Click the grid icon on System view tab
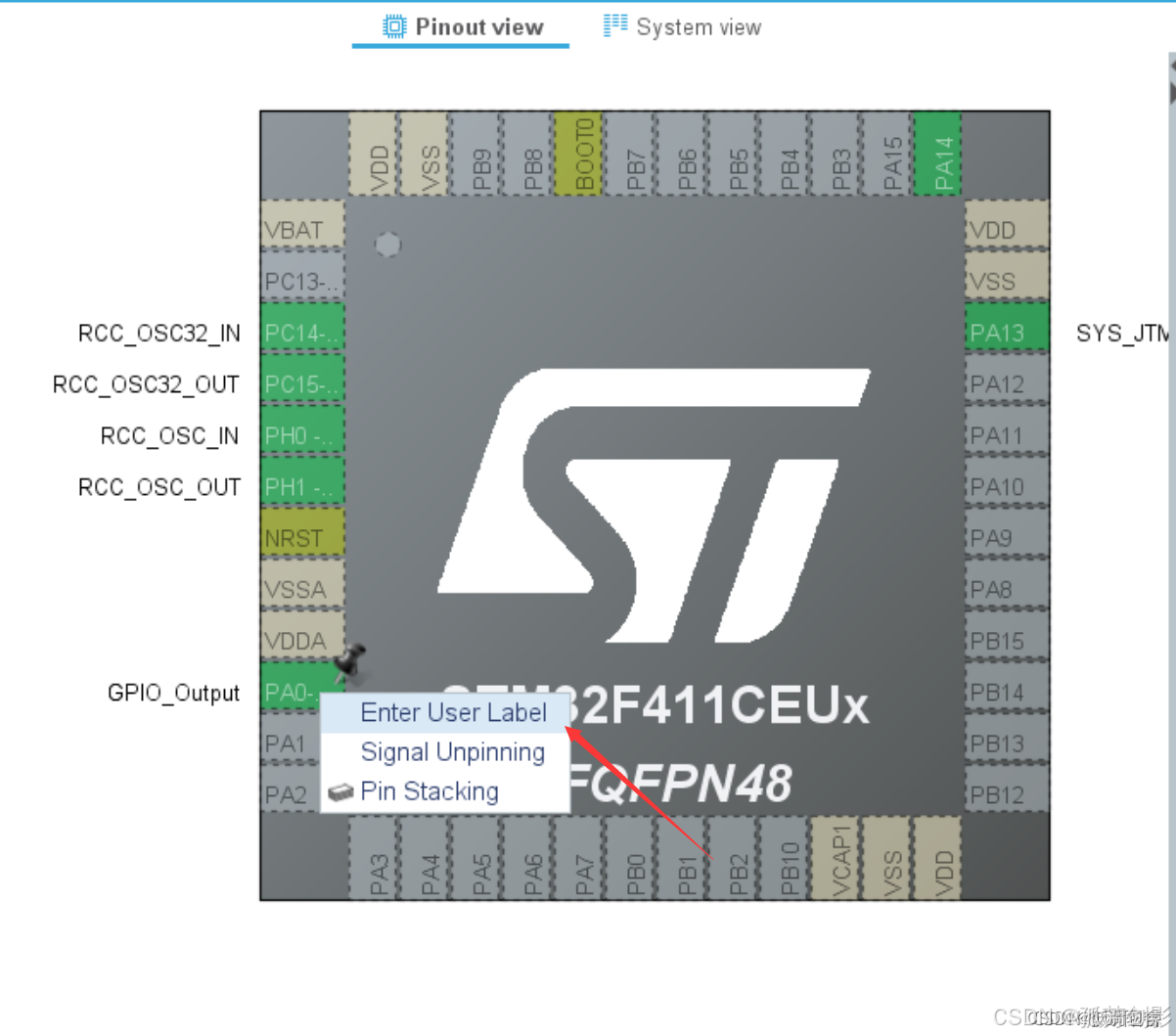This screenshot has width=1176, height=1036. pos(615,26)
